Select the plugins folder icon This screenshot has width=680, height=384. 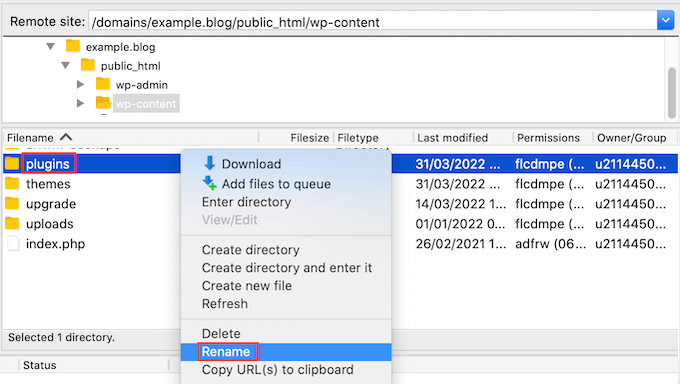[12, 164]
